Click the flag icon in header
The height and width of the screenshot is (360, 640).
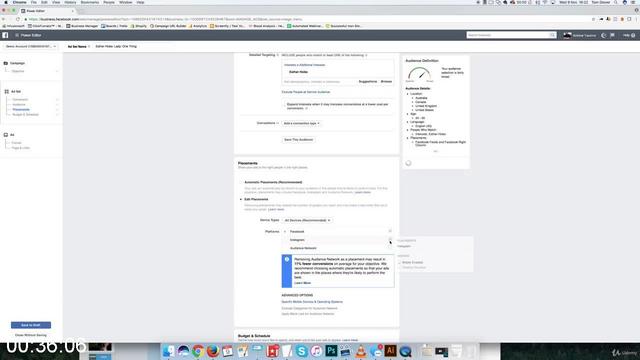tap(612, 36)
